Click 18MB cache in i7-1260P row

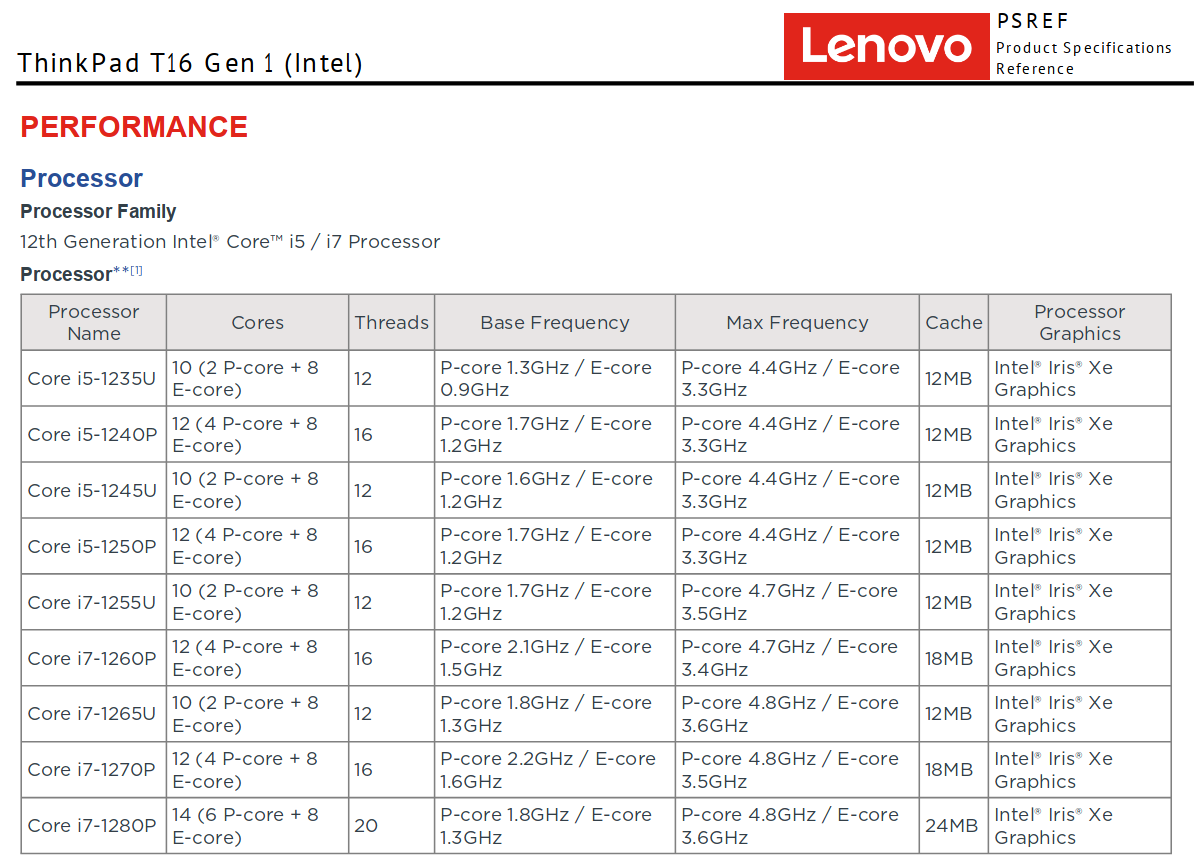954,659
